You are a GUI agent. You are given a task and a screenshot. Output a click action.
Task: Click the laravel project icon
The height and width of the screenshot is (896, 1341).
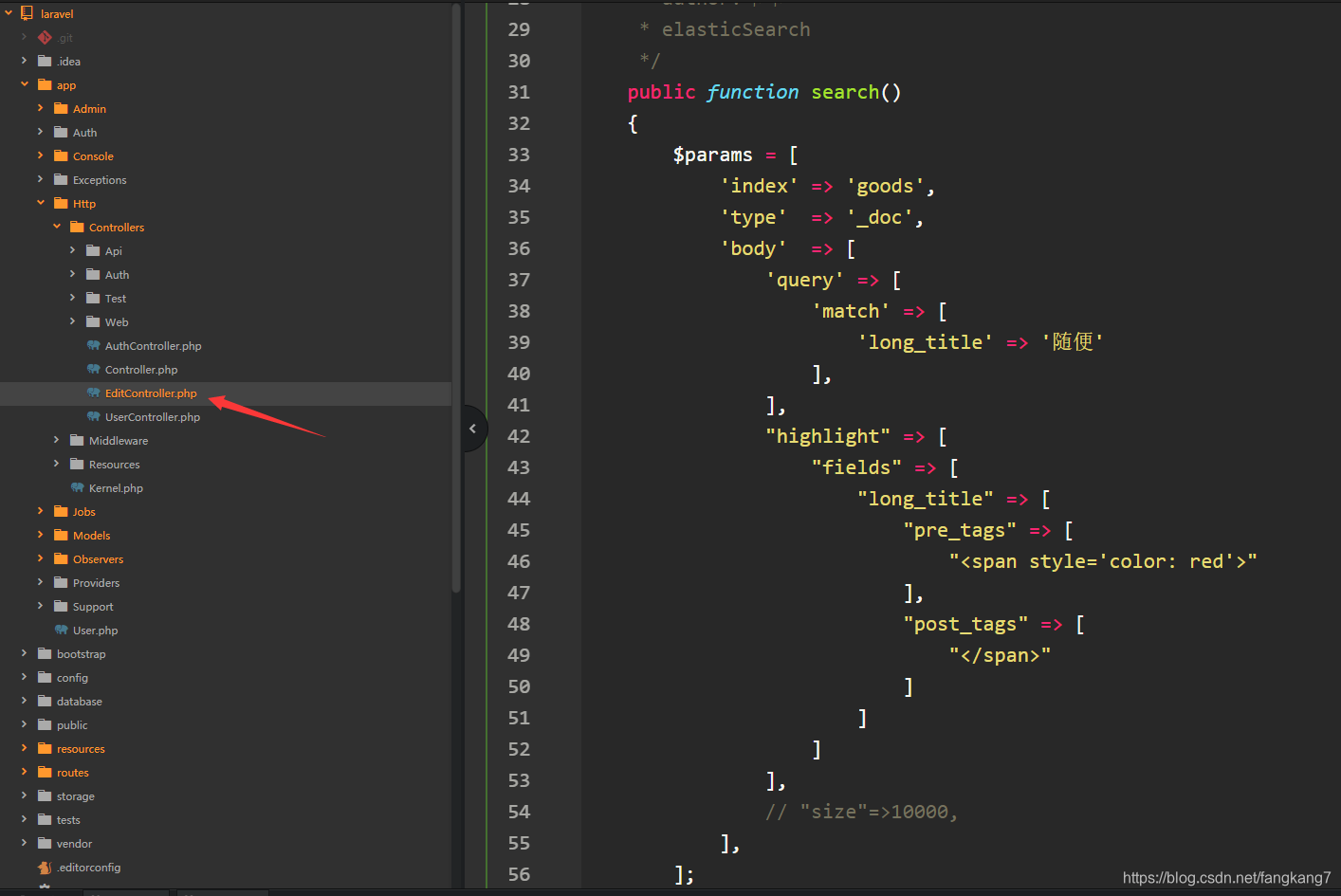[27, 13]
